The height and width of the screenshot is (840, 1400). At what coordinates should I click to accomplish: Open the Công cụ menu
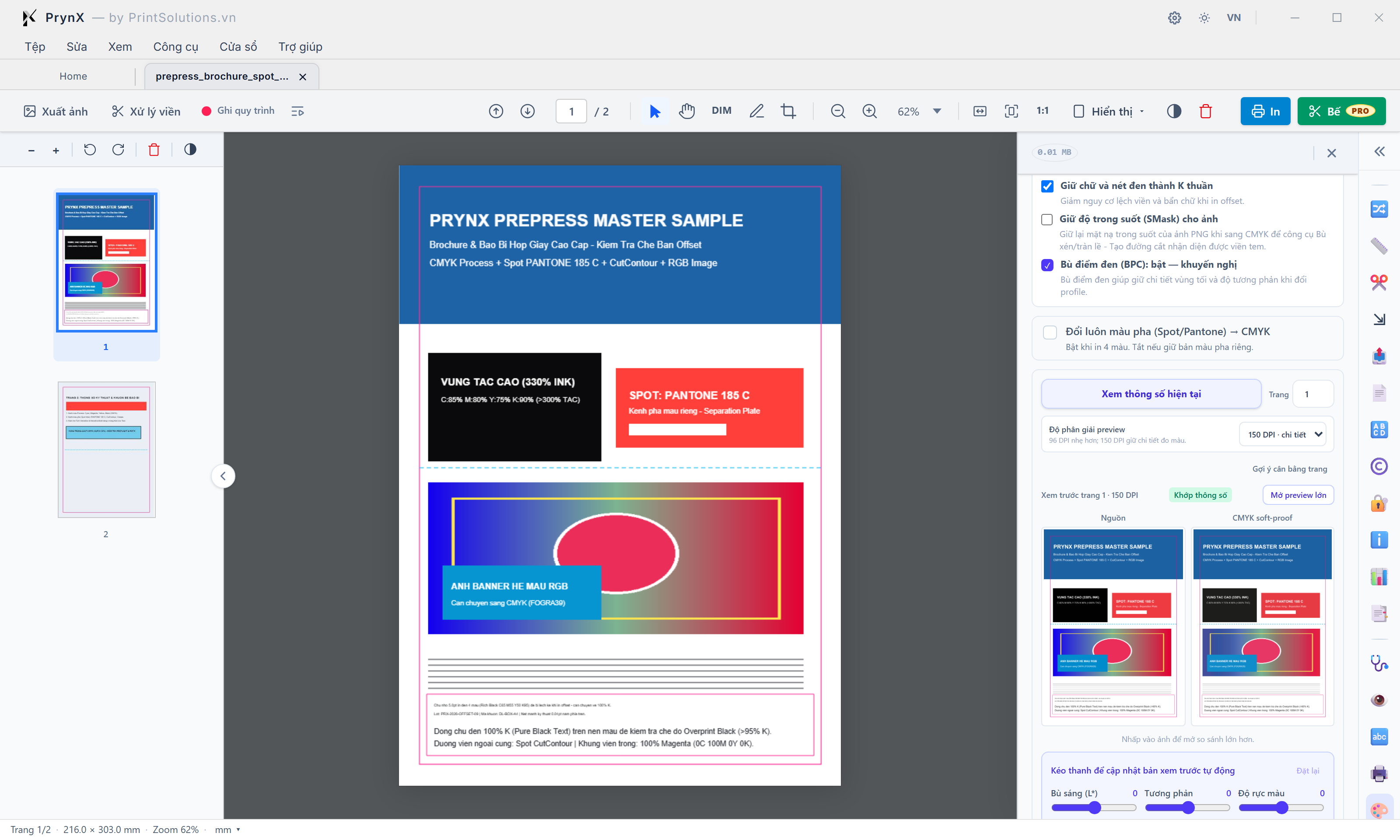[x=175, y=46]
